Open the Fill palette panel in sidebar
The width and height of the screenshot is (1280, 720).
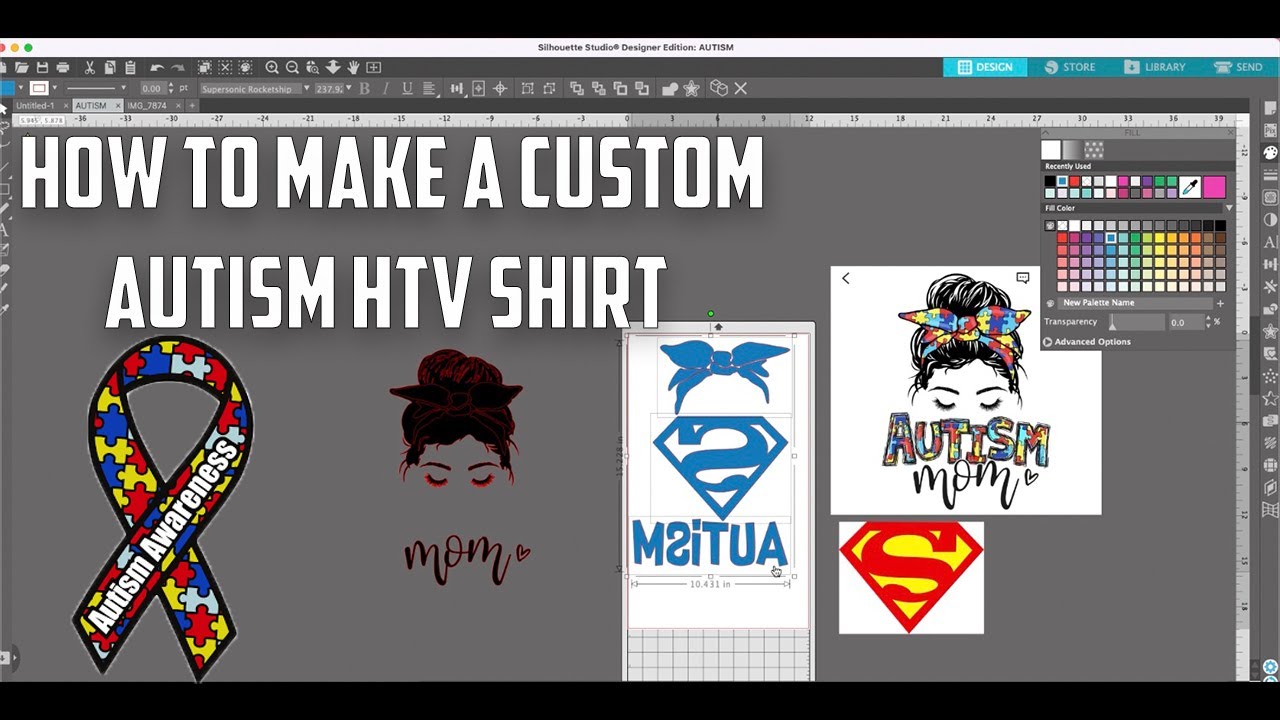(1270, 153)
